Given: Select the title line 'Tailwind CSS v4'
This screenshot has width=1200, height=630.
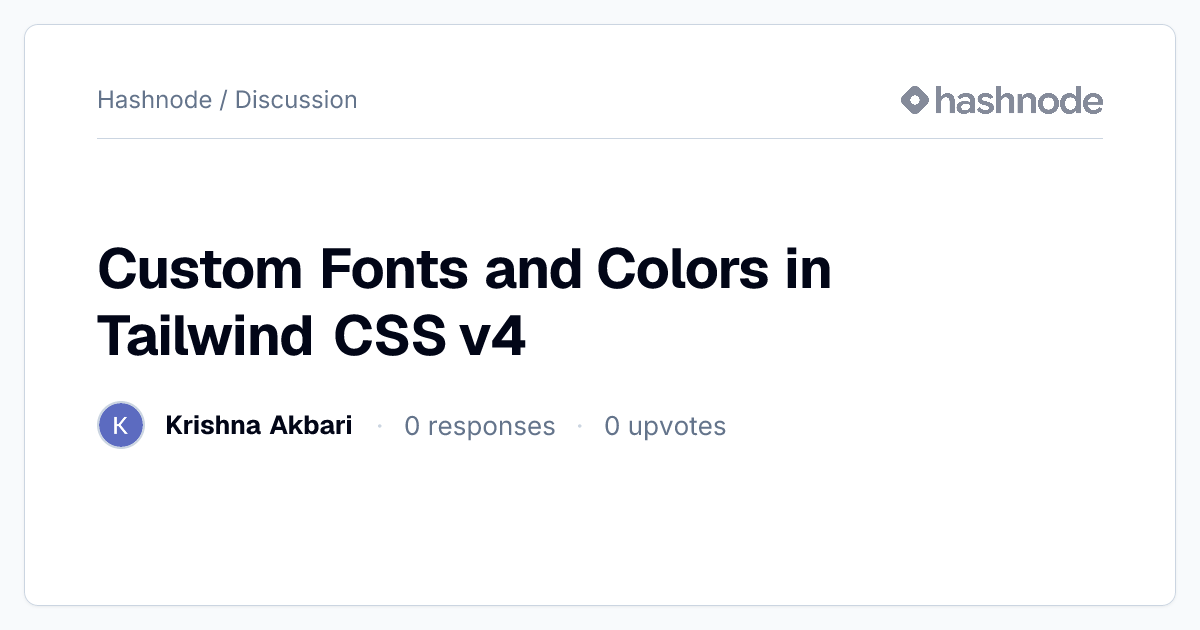Looking at the screenshot, I should [x=311, y=337].
